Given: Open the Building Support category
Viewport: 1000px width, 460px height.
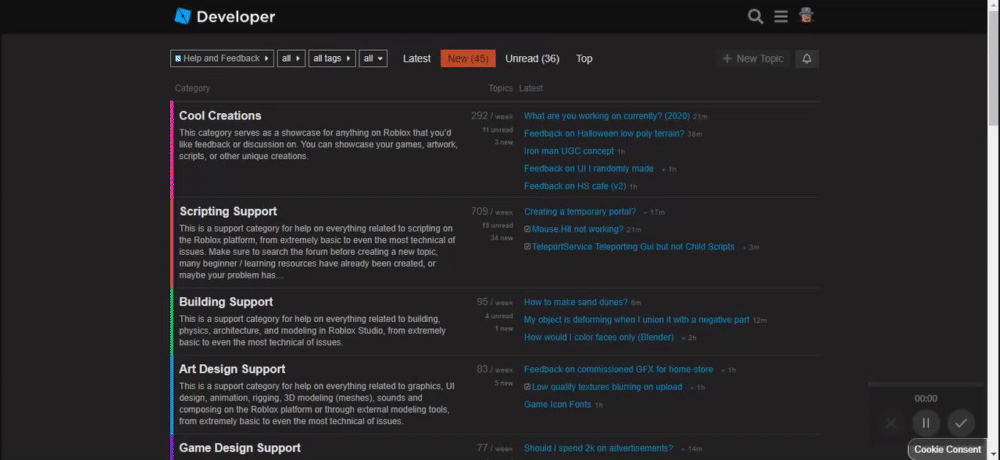Looking at the screenshot, I should (x=226, y=302).
